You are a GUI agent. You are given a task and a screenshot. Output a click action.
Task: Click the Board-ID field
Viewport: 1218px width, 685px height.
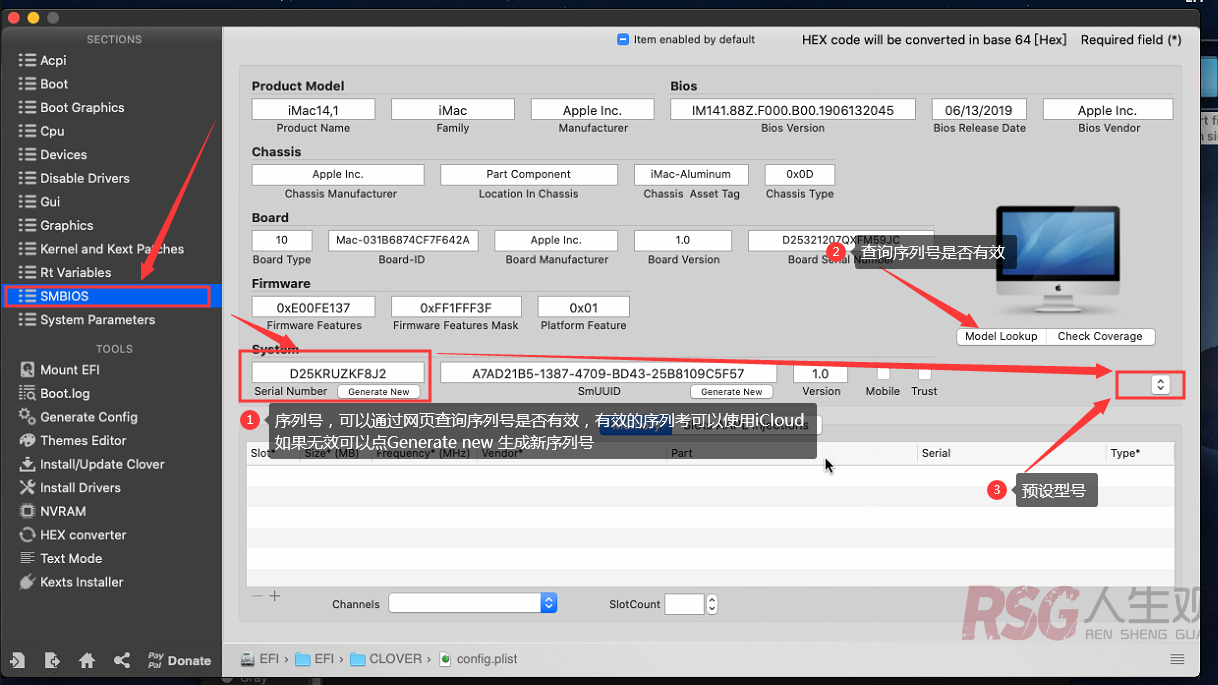pos(403,240)
